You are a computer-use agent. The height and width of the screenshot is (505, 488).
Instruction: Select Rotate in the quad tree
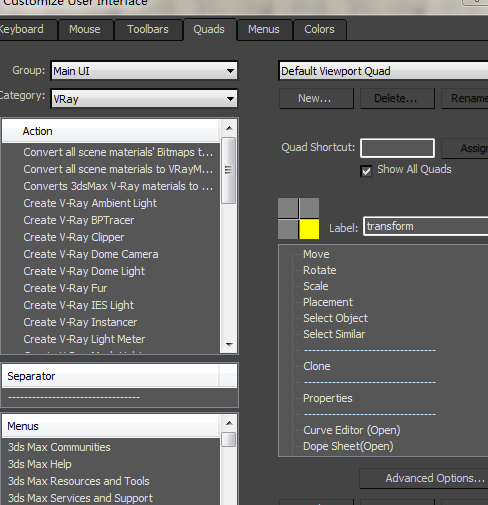320,270
